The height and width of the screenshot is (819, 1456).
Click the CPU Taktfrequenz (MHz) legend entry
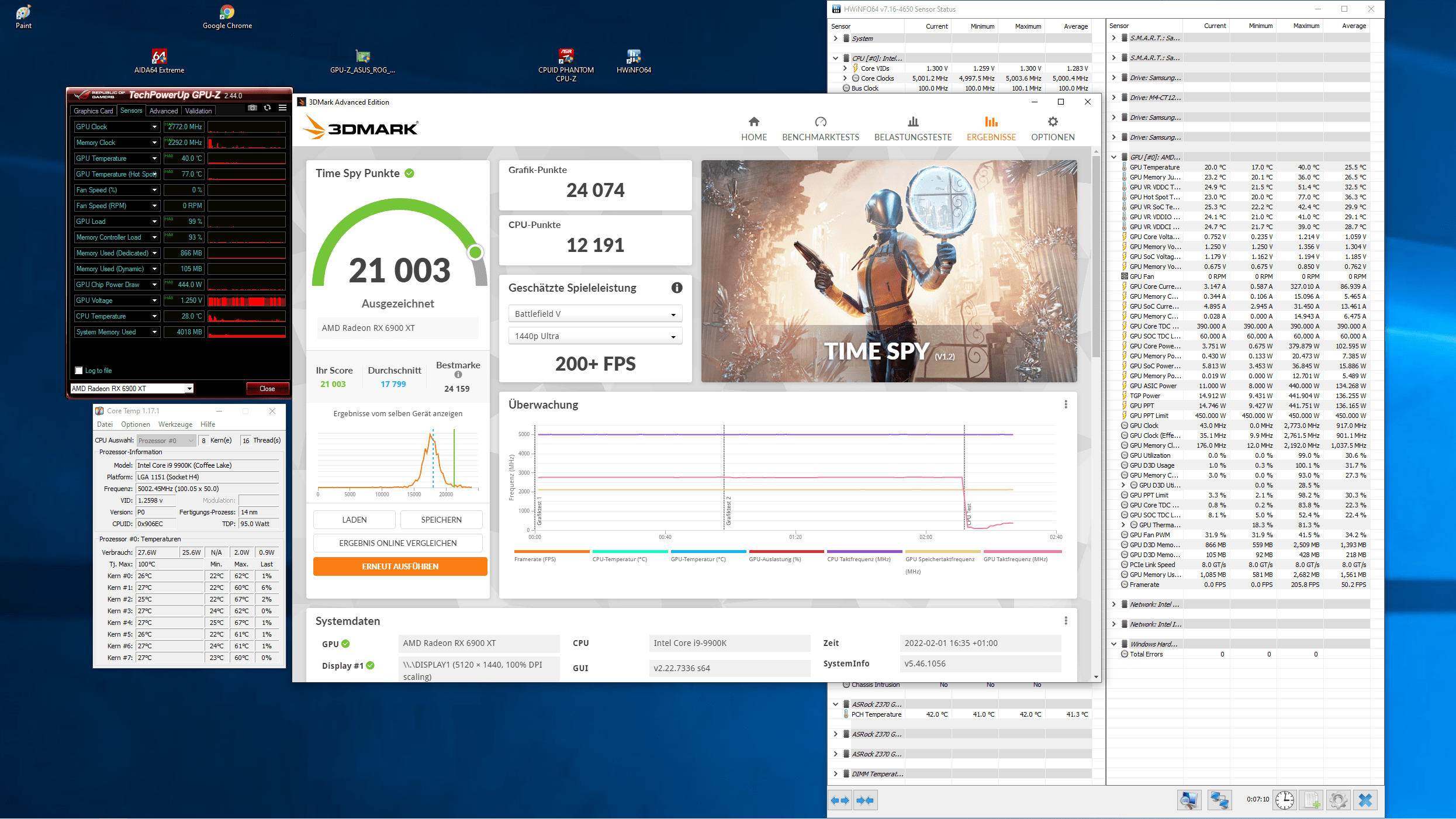click(x=864, y=556)
